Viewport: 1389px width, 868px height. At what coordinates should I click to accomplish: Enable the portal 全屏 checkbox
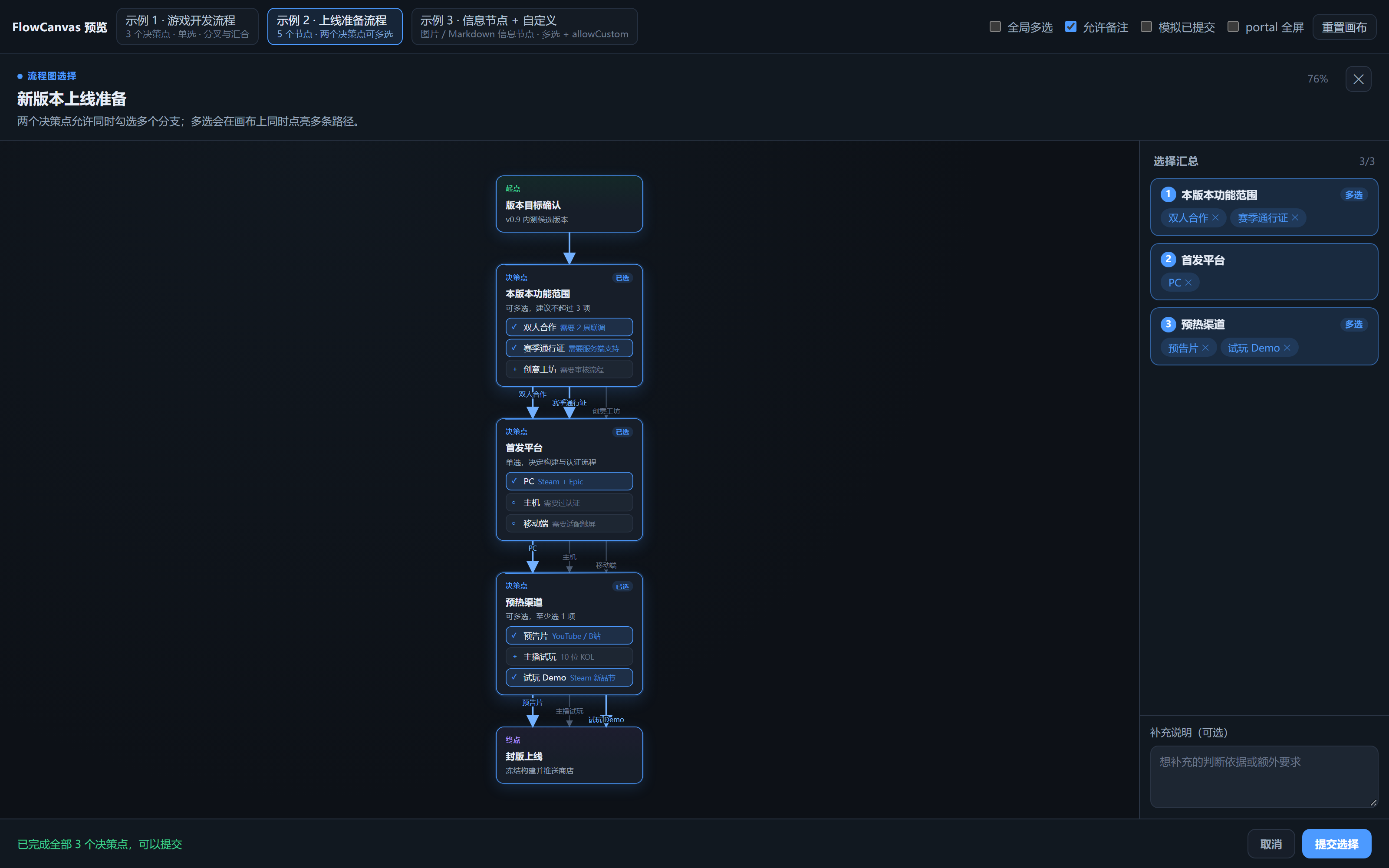click(1233, 26)
